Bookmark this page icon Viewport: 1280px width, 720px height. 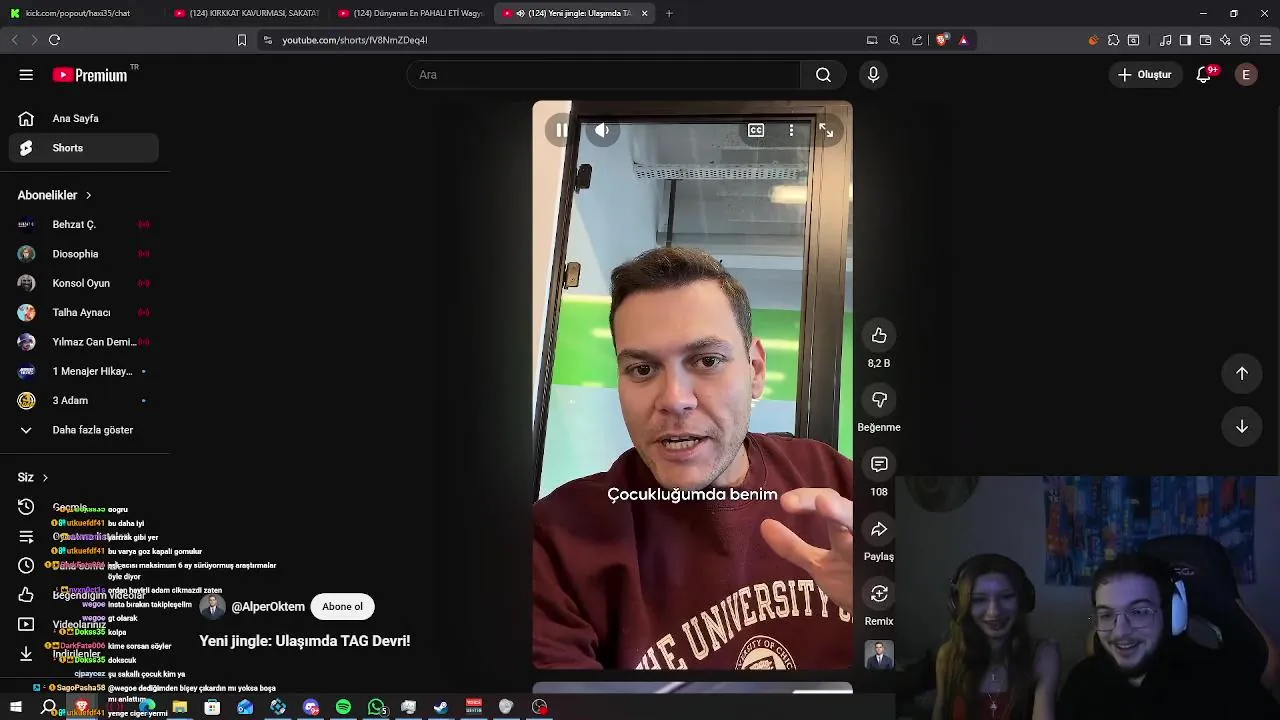(x=241, y=40)
